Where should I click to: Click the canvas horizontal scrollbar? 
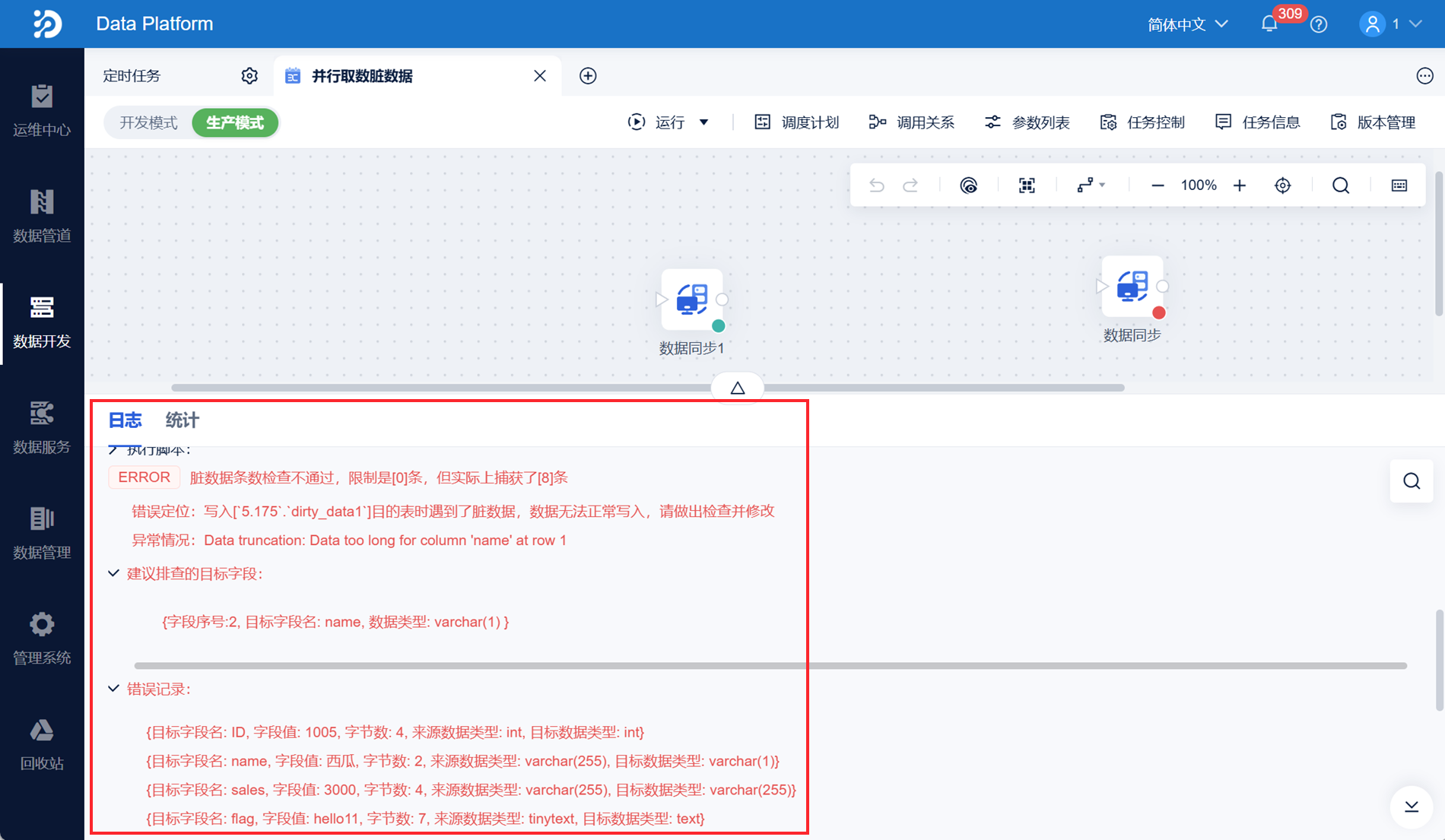pyautogui.click(x=648, y=388)
